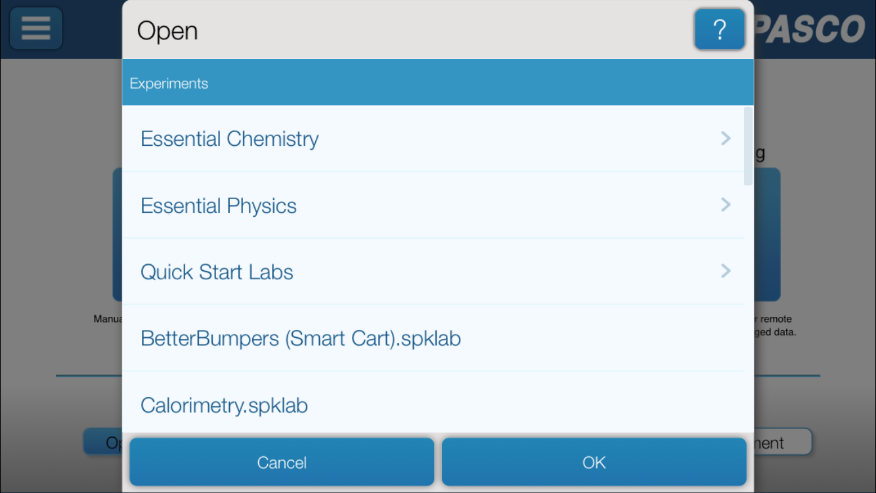
Task: Click the question mark help button
Action: (719, 29)
